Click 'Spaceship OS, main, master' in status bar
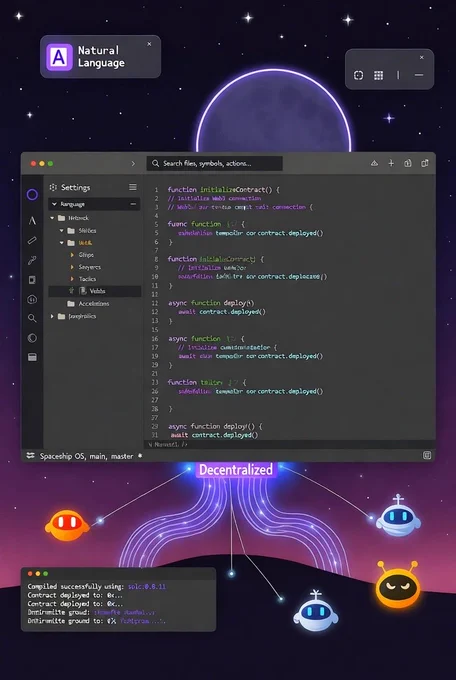Screen dimensions: 456x680 [x=86, y=456]
